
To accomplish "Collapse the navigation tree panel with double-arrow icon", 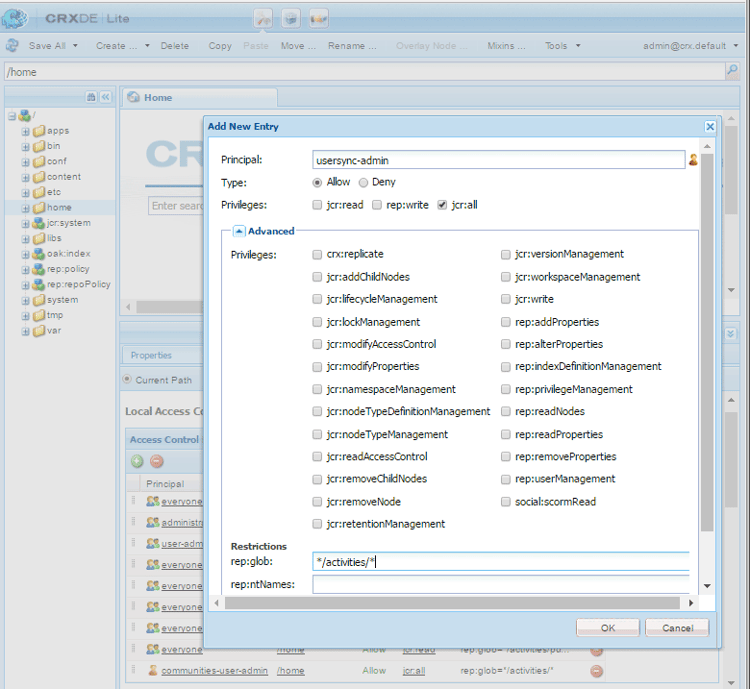I will (x=105, y=97).
